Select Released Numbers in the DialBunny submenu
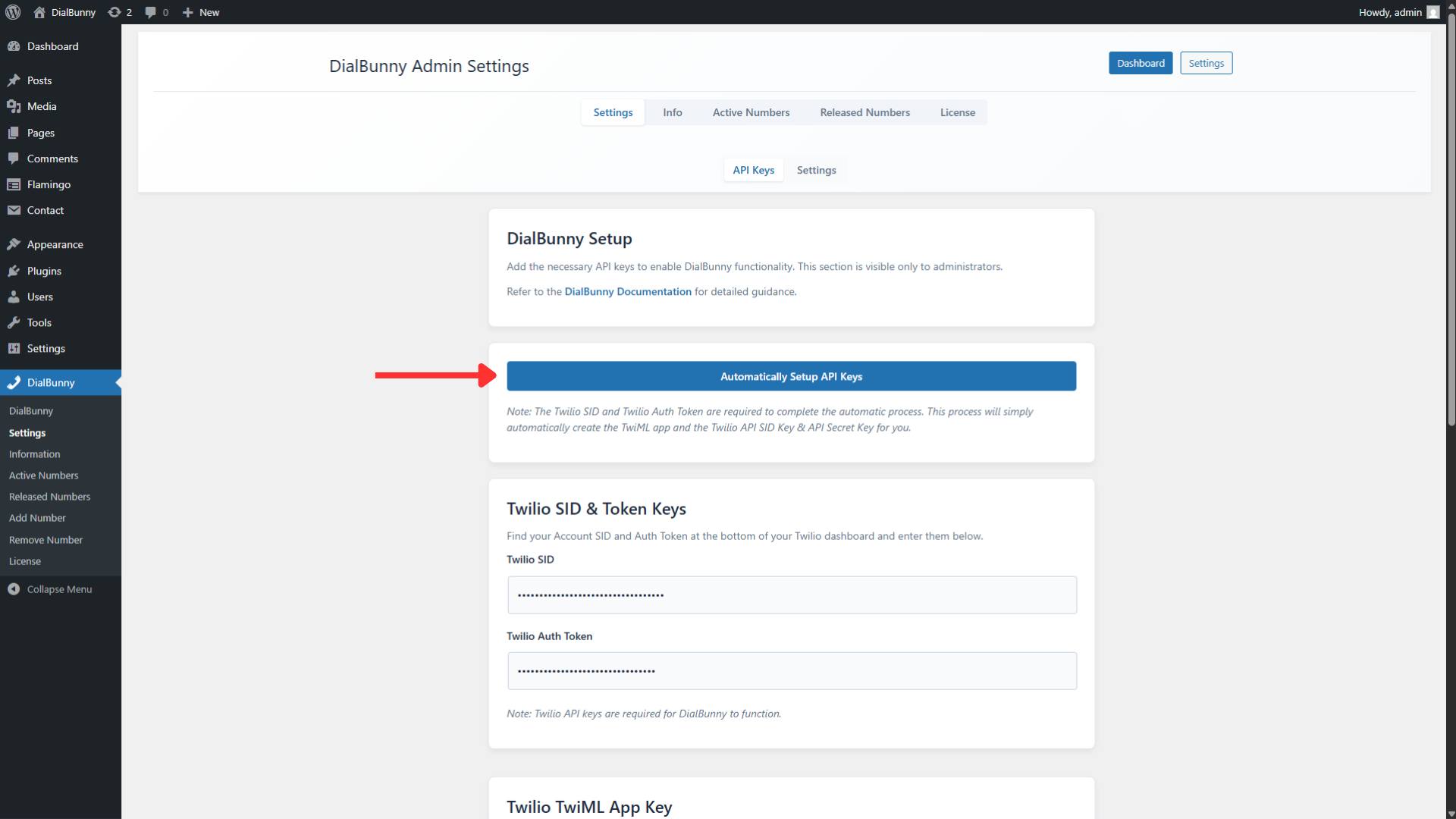Screen dimensions: 1456x819 49,497
